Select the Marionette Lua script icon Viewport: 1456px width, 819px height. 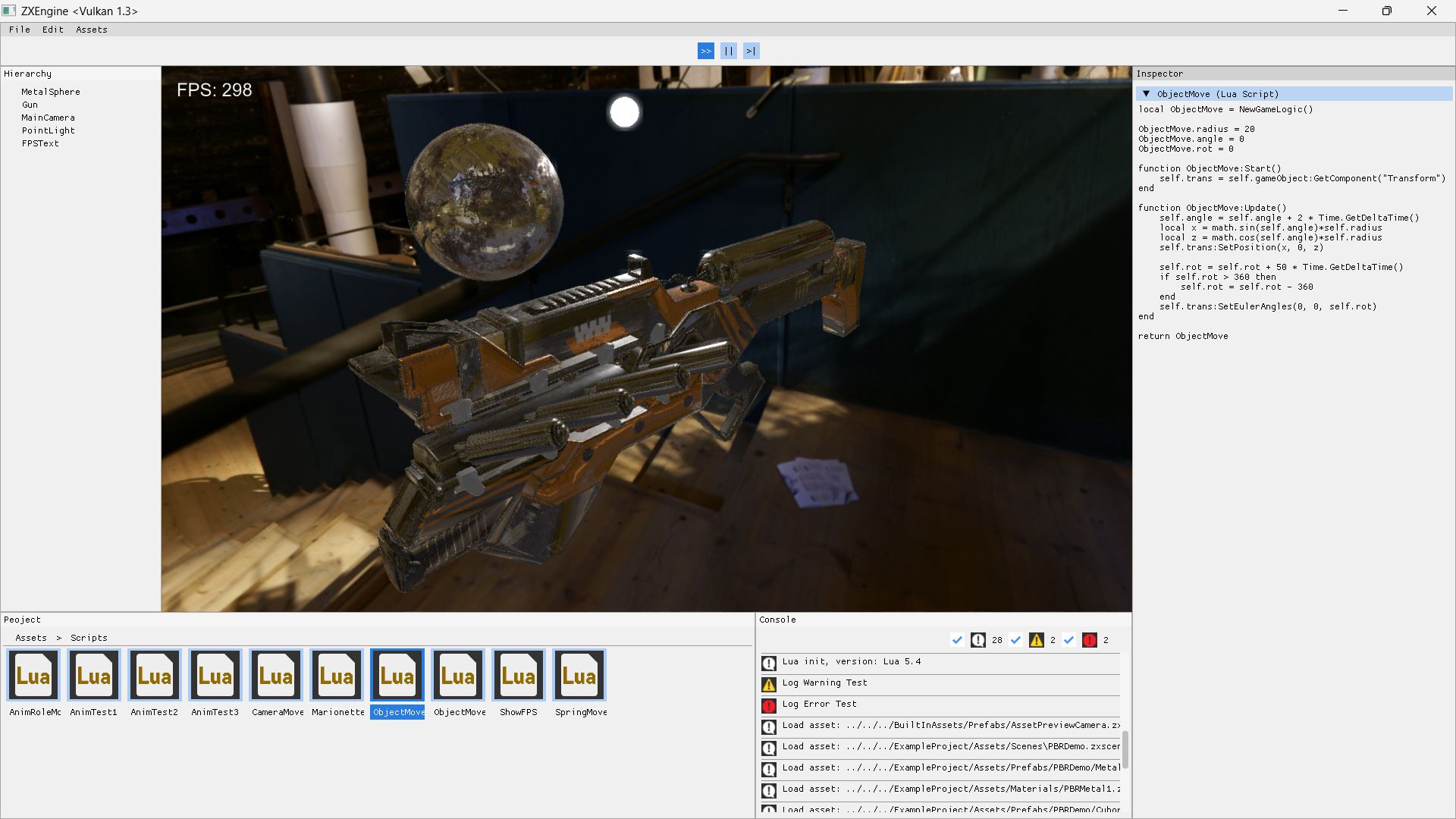(x=337, y=675)
